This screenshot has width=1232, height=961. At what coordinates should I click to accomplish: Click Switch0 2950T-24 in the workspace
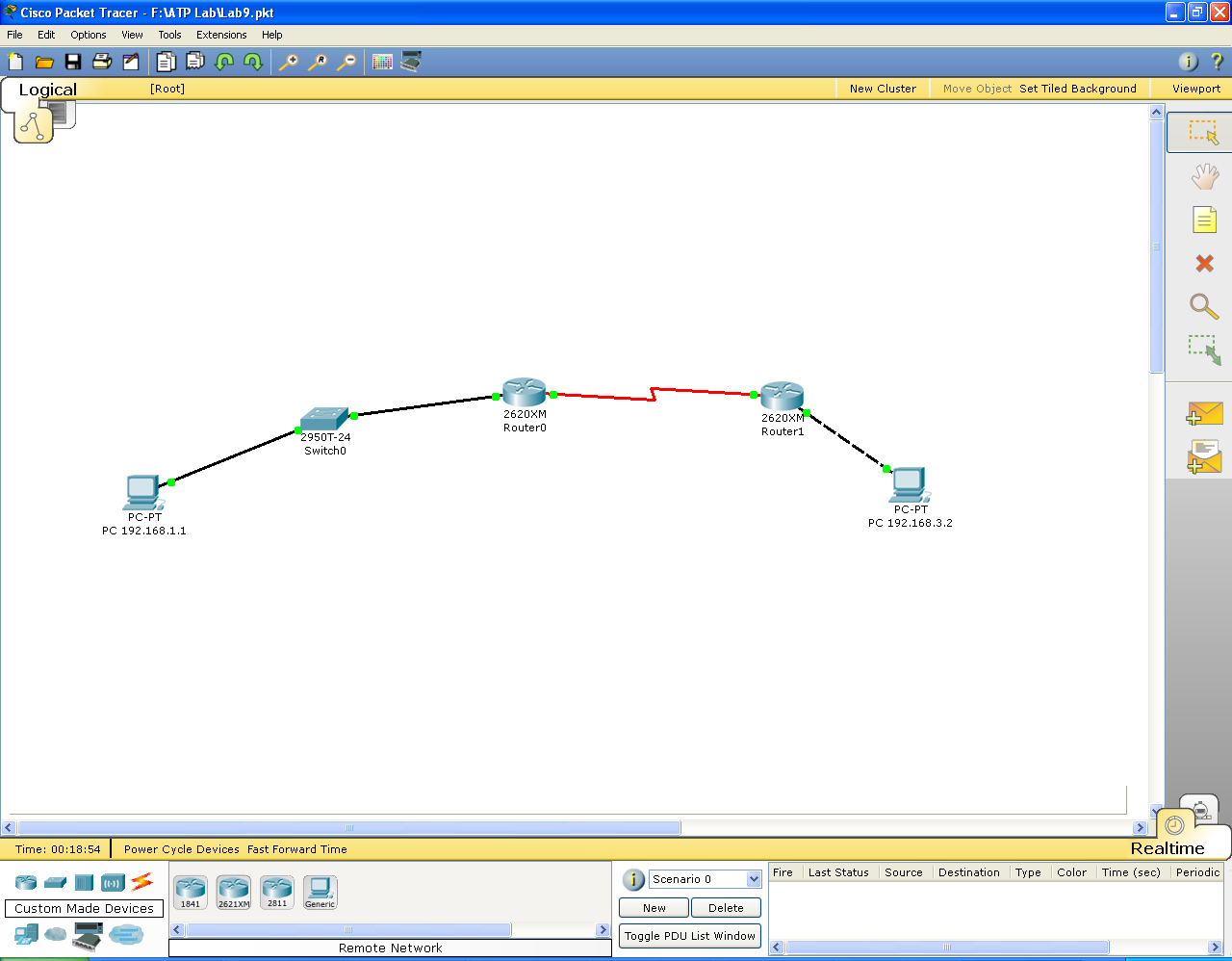[x=324, y=419]
